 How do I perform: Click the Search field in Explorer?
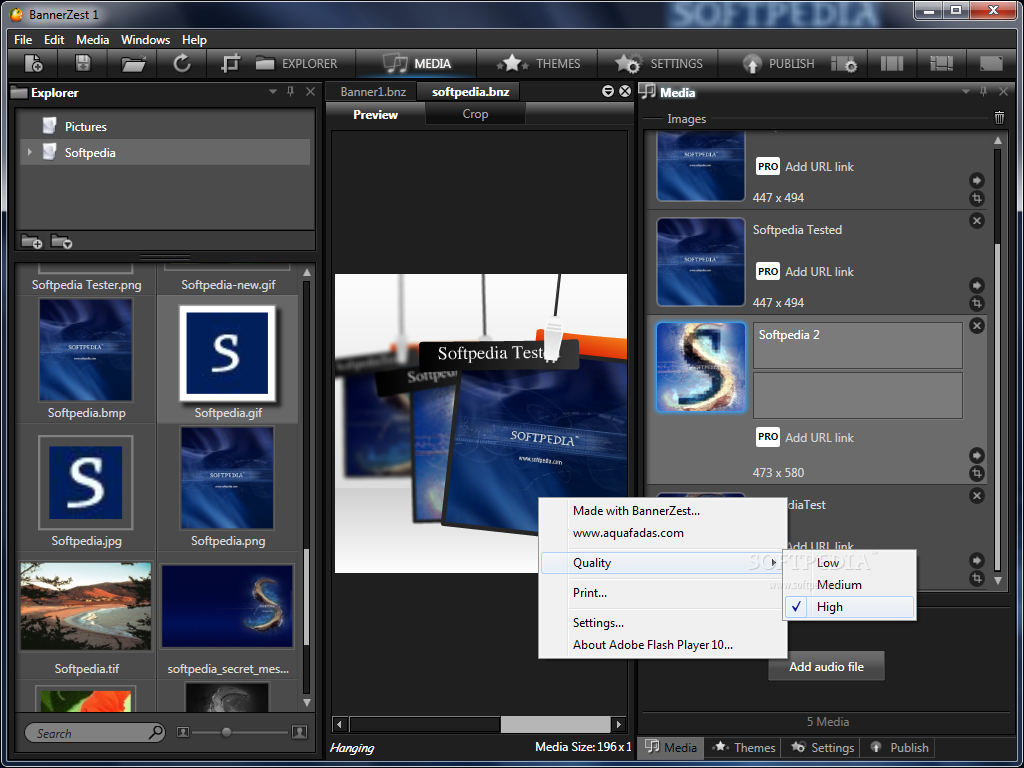[94, 733]
